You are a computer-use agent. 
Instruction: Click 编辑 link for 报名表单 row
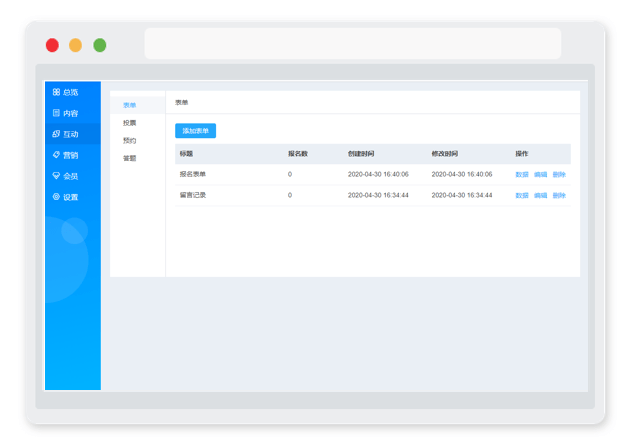coord(540,174)
